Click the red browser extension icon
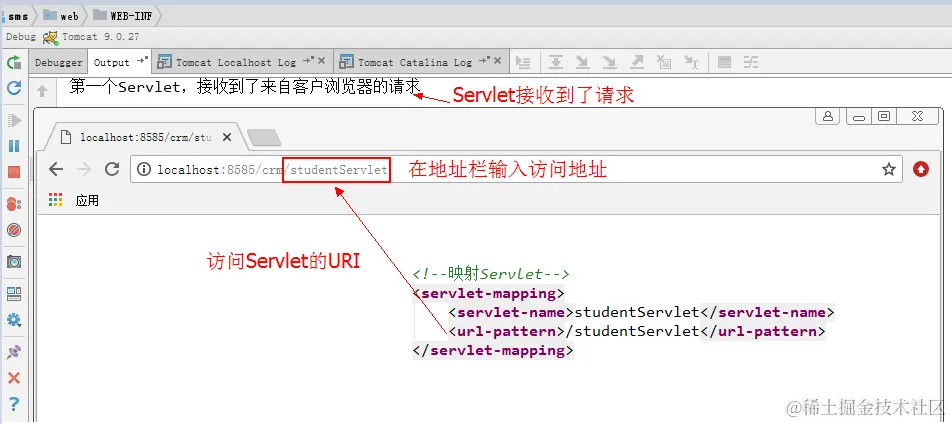 (x=921, y=169)
